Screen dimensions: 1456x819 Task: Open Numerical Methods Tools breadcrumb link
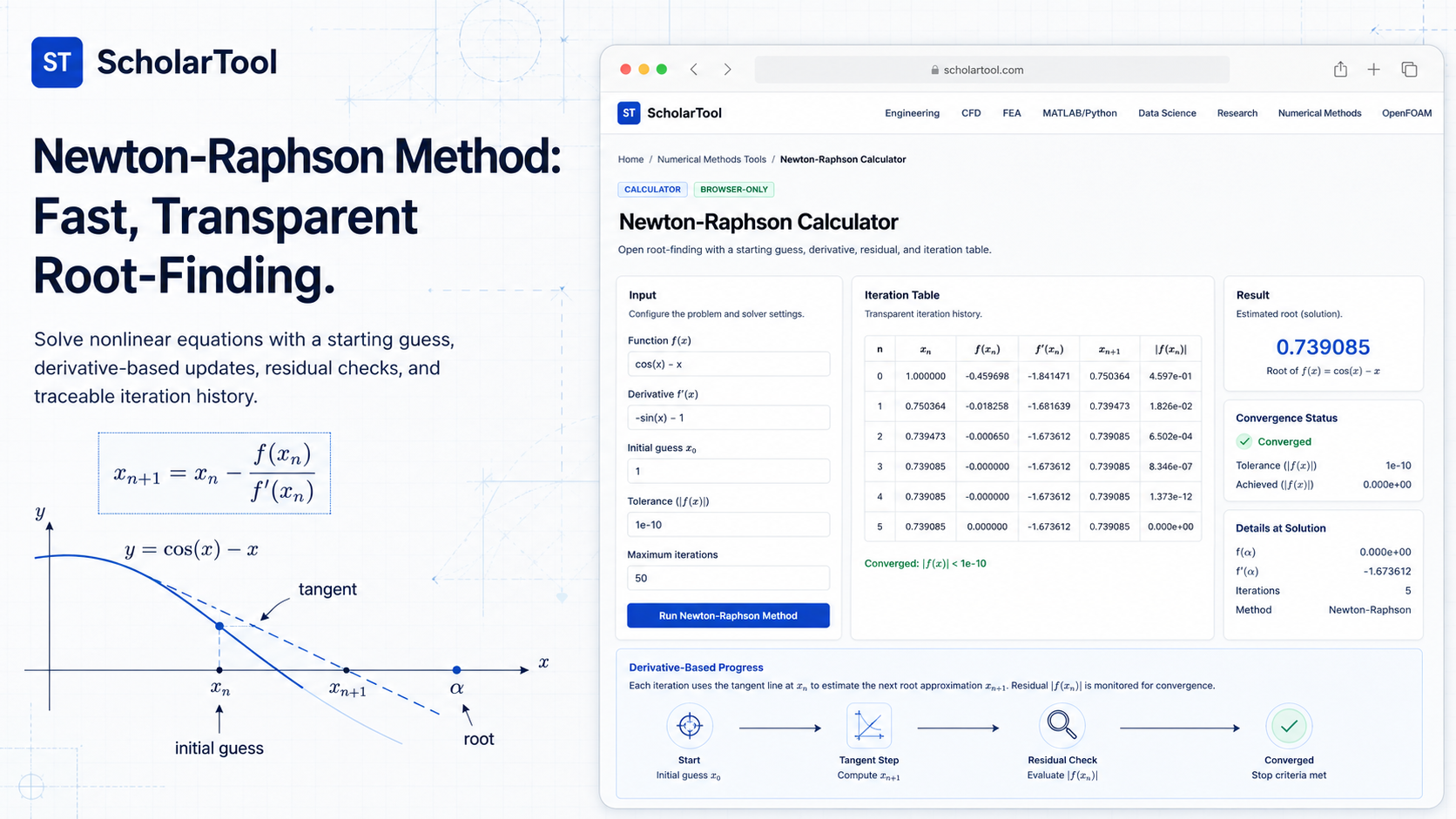point(711,159)
